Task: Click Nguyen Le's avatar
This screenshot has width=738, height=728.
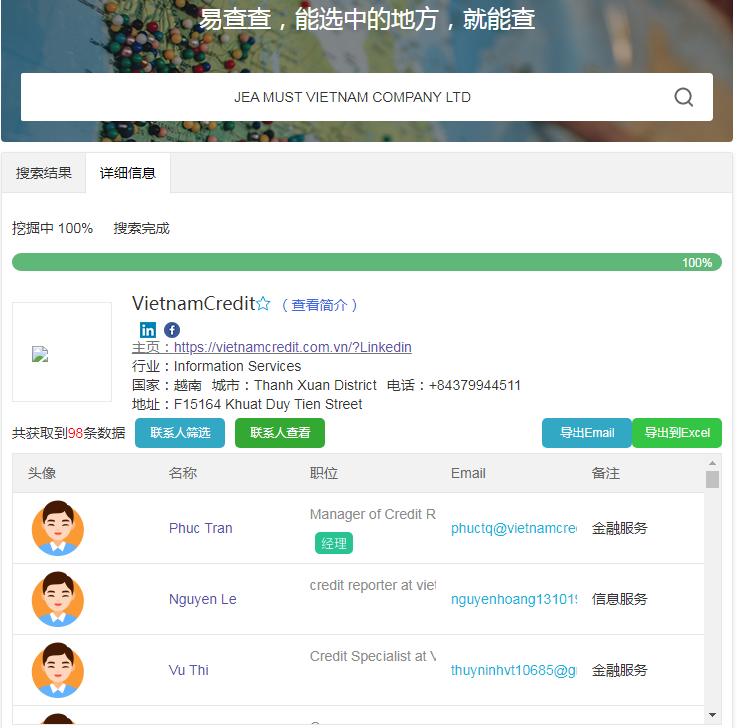Action: click(x=57, y=599)
